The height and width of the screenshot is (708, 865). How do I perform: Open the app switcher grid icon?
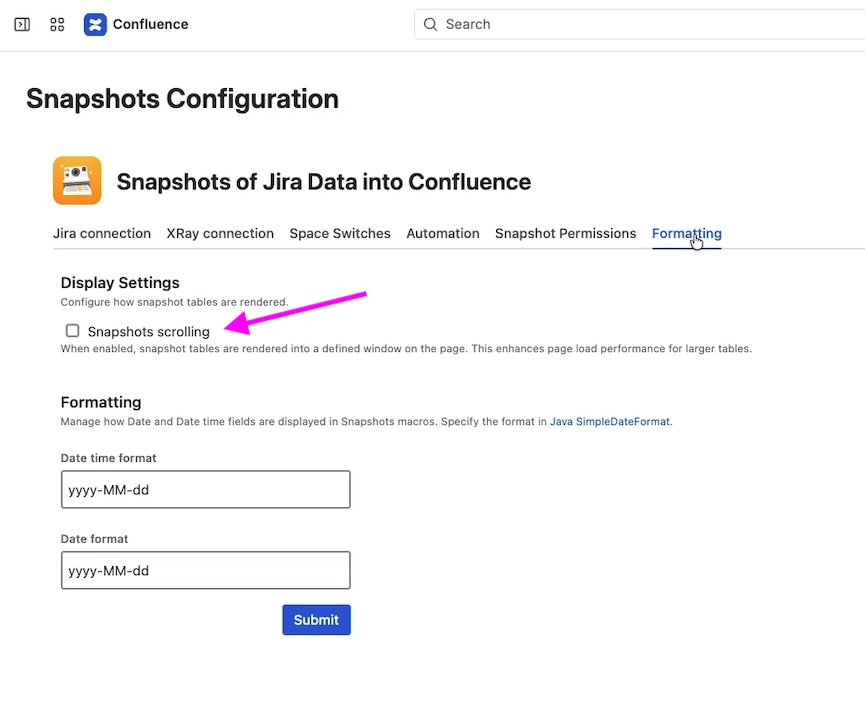click(x=57, y=24)
